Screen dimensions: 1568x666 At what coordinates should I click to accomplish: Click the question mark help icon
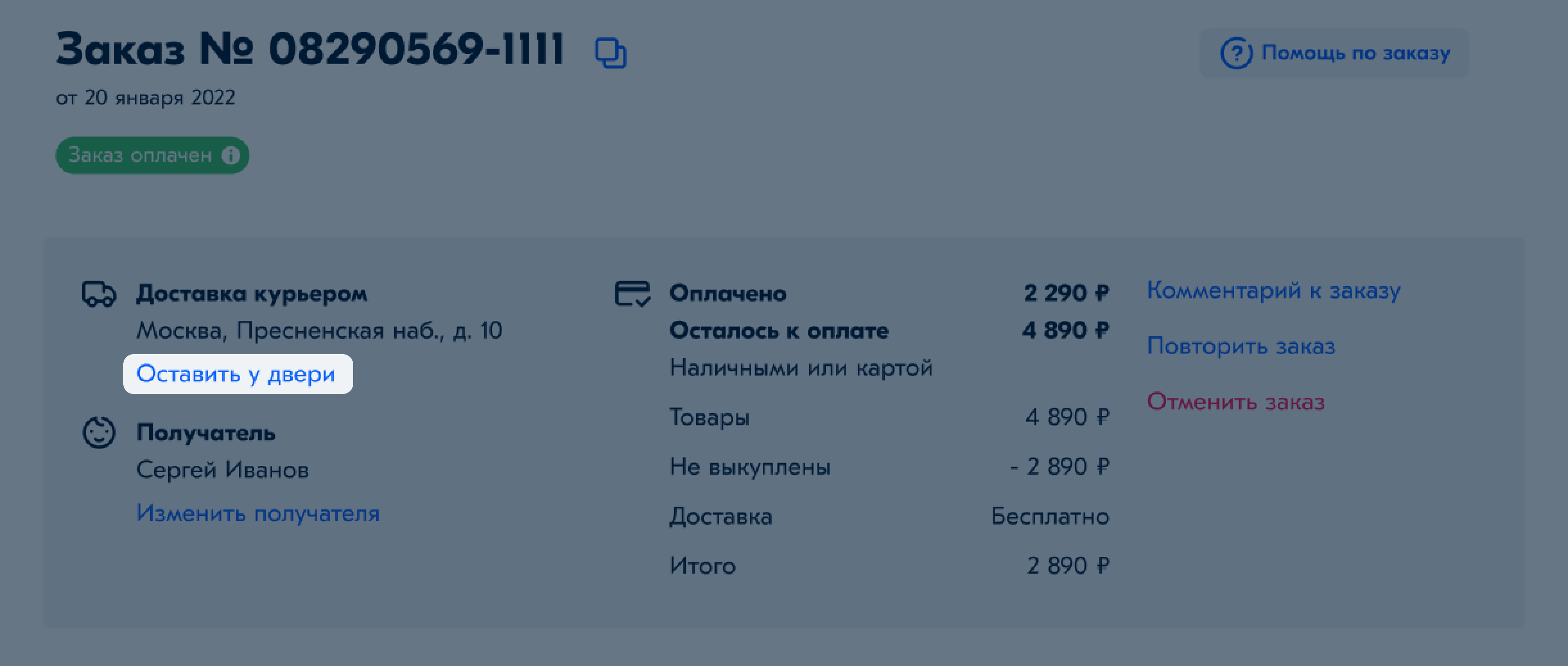[x=1236, y=53]
